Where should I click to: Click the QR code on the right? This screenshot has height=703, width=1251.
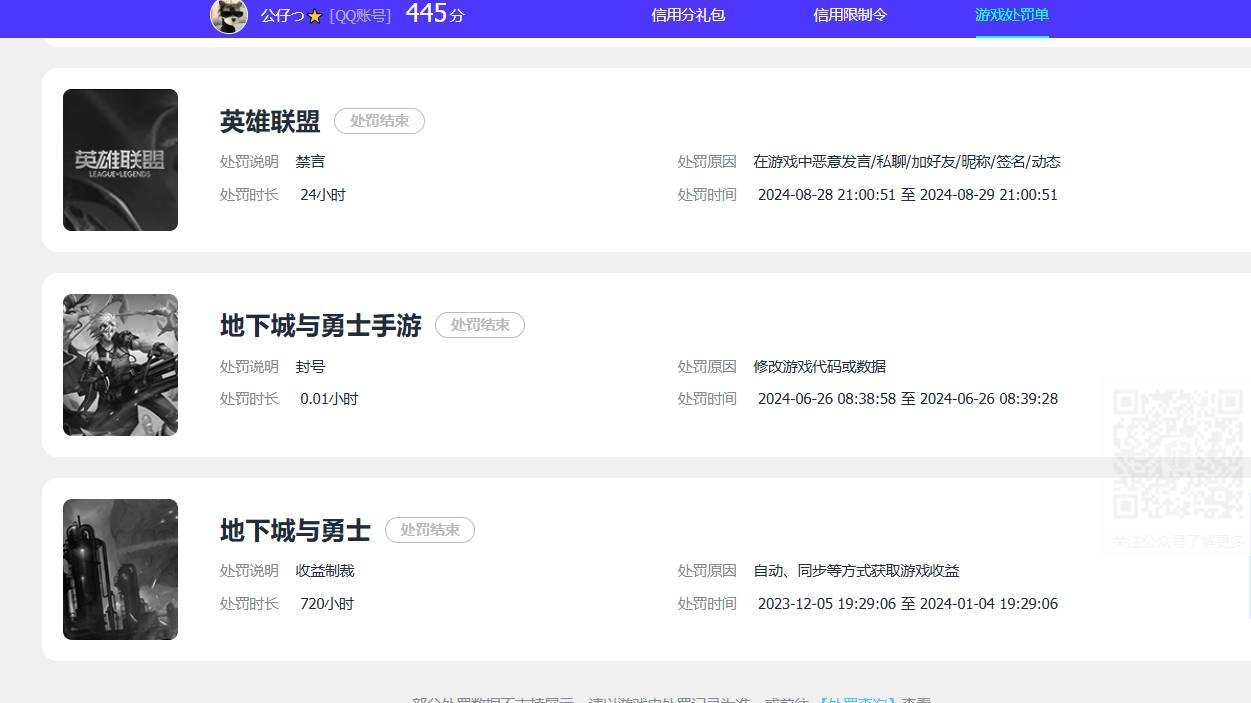point(1178,455)
